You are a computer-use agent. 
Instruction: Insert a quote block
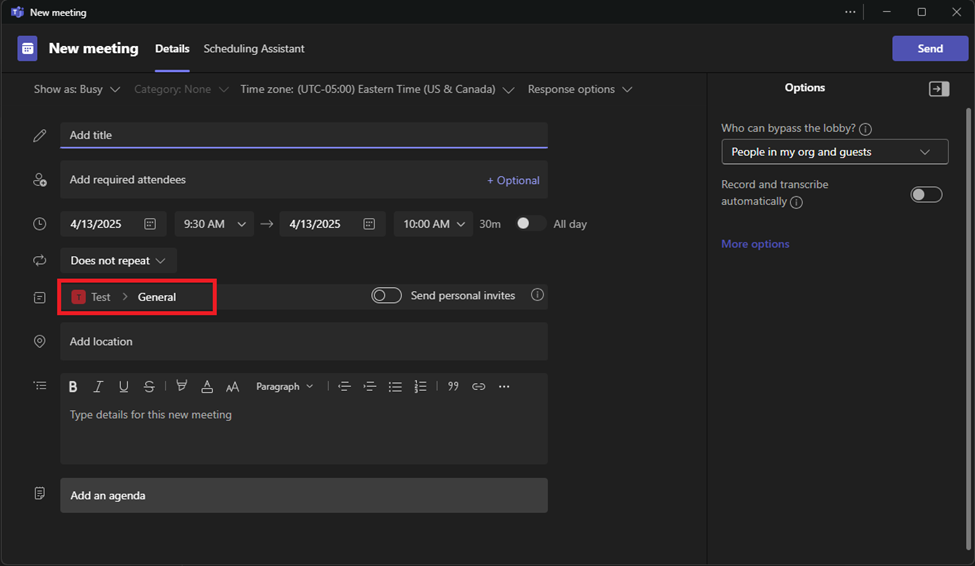tap(453, 386)
